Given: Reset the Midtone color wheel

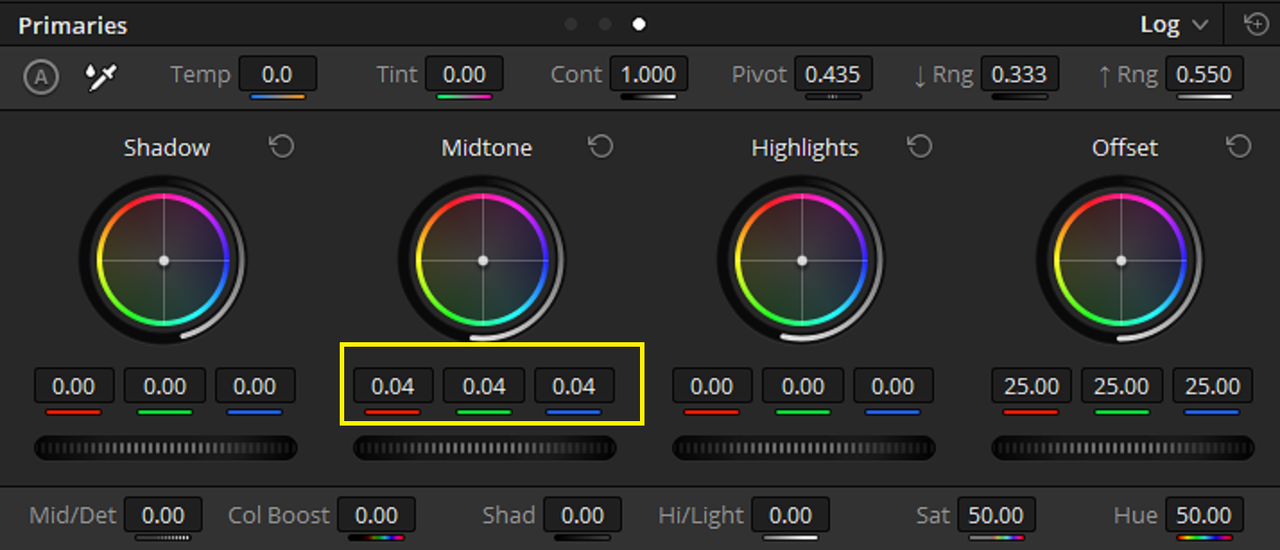Looking at the screenshot, I should pyautogui.click(x=600, y=147).
